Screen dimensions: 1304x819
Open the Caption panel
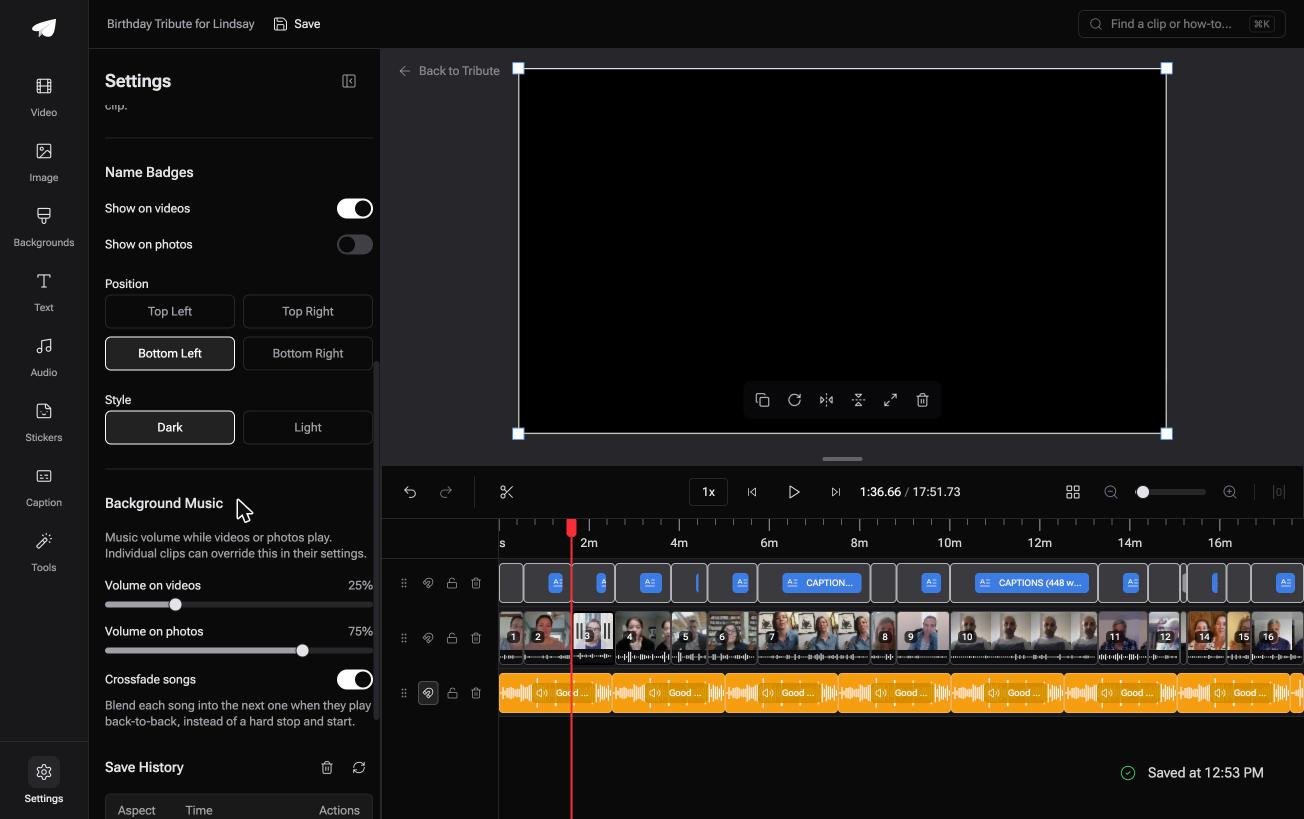44,488
